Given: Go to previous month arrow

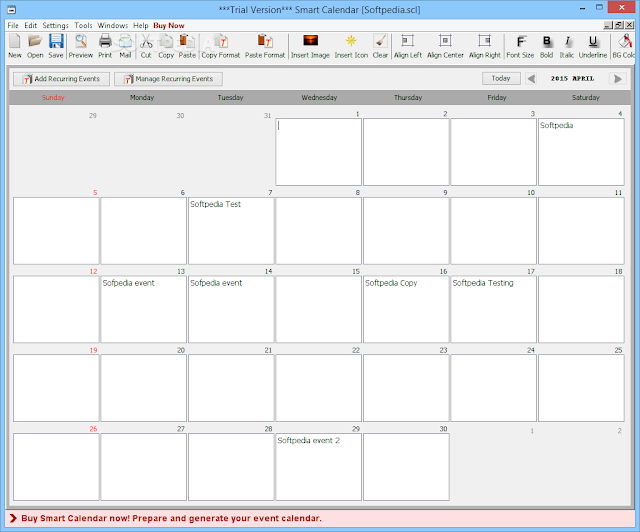Looking at the screenshot, I should pos(531,78).
